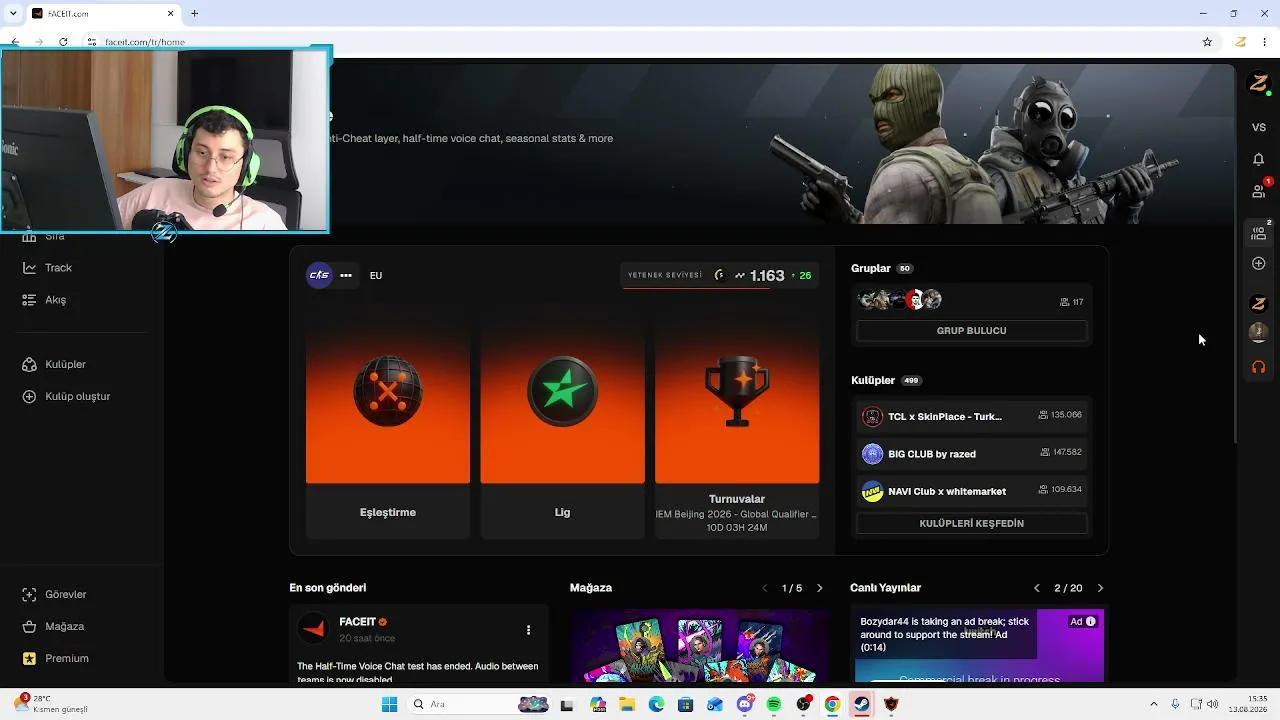Open Mağaza in the left sidebar
Viewport: 1280px width, 720px height.
[x=53, y=627]
